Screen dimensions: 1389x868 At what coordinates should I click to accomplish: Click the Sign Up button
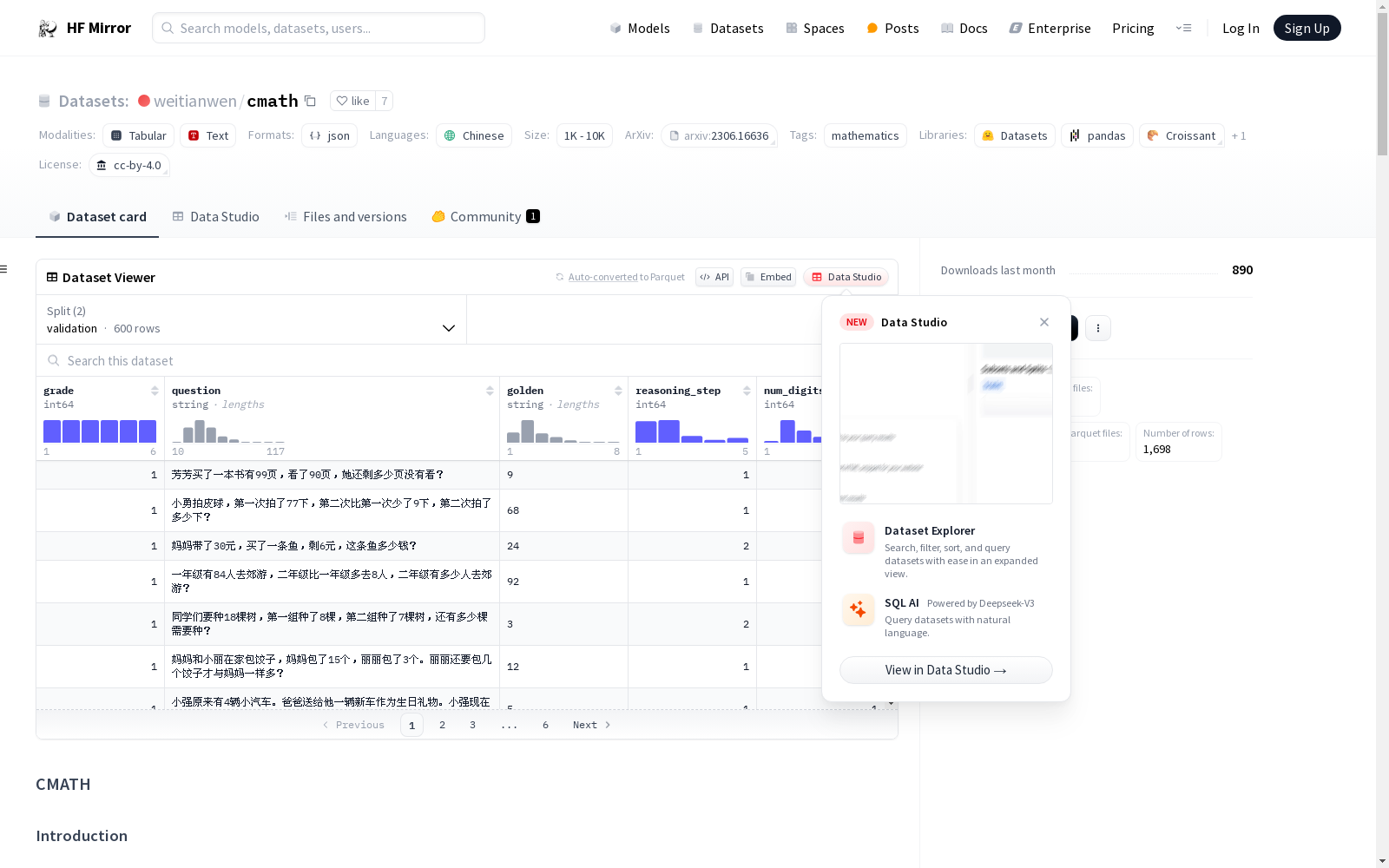pos(1307,28)
